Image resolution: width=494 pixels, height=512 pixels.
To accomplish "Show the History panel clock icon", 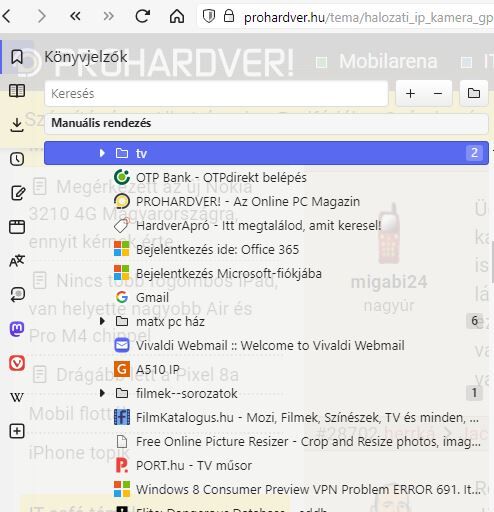I will [x=17, y=159].
